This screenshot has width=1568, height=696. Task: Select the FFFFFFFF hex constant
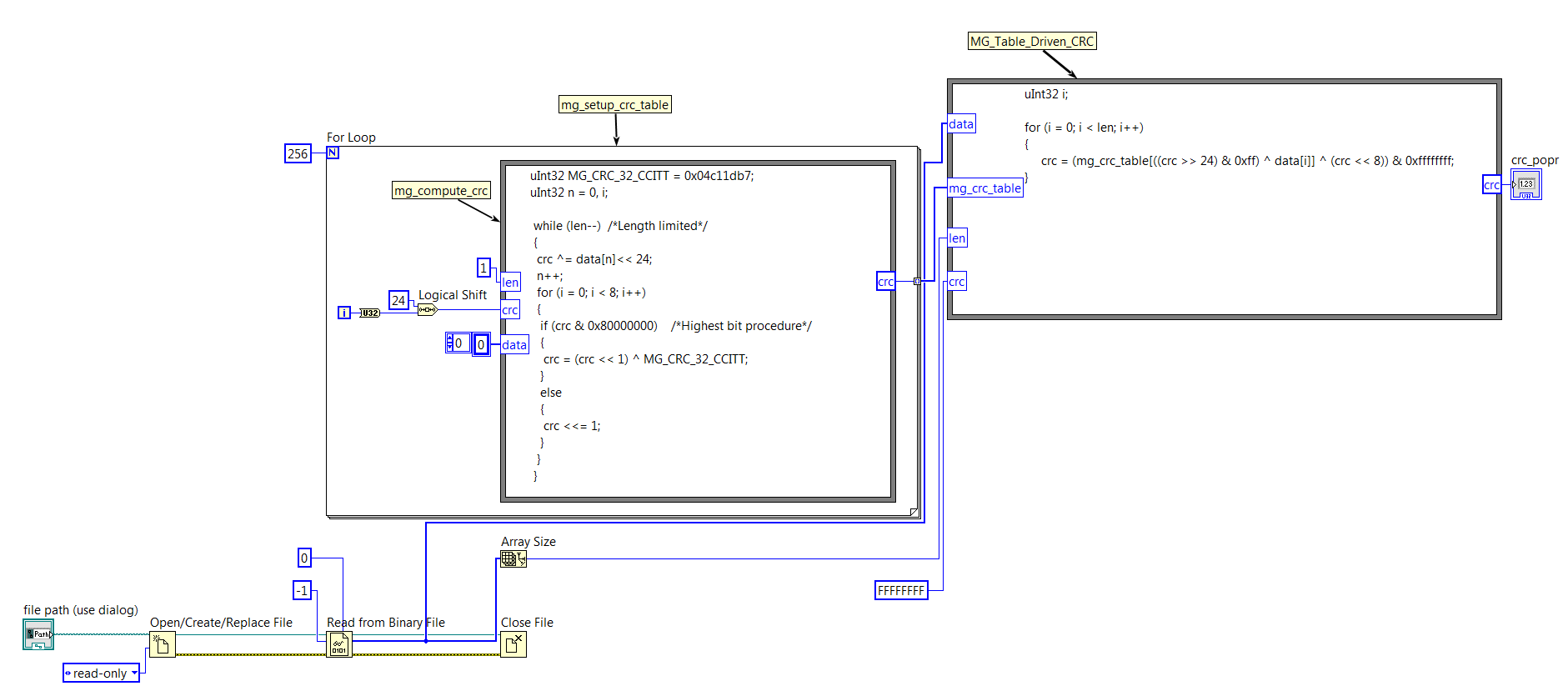point(901,591)
